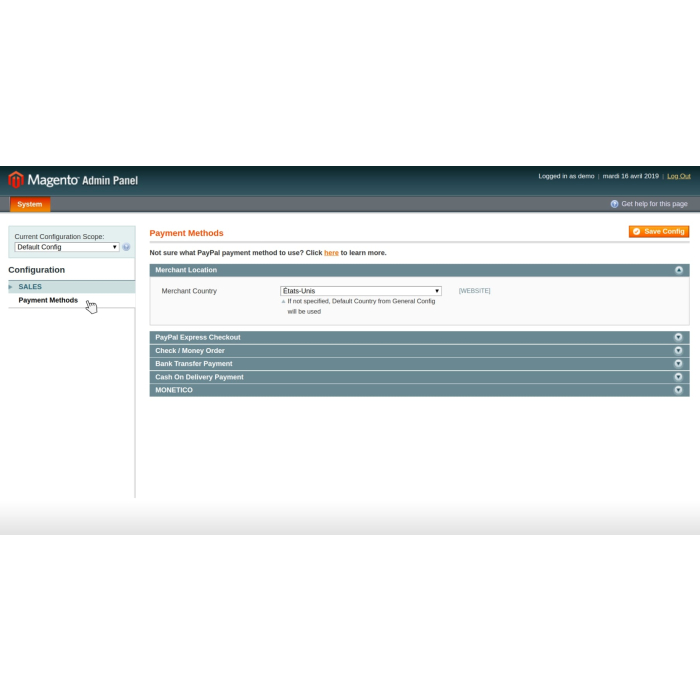Click the [WEBSITE] scope label
The height and width of the screenshot is (700, 700).
474,291
